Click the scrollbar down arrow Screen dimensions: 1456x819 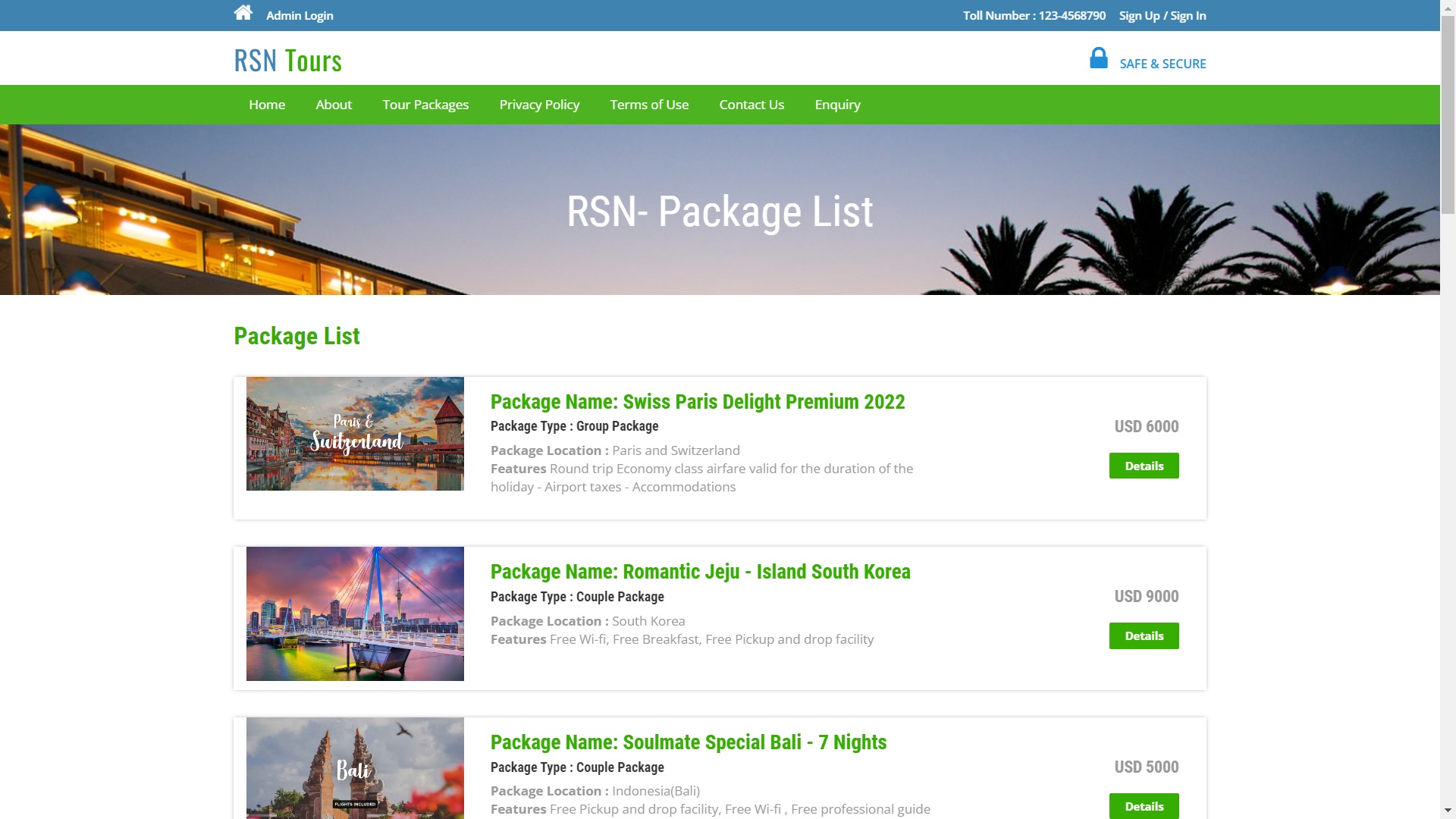point(1449,810)
